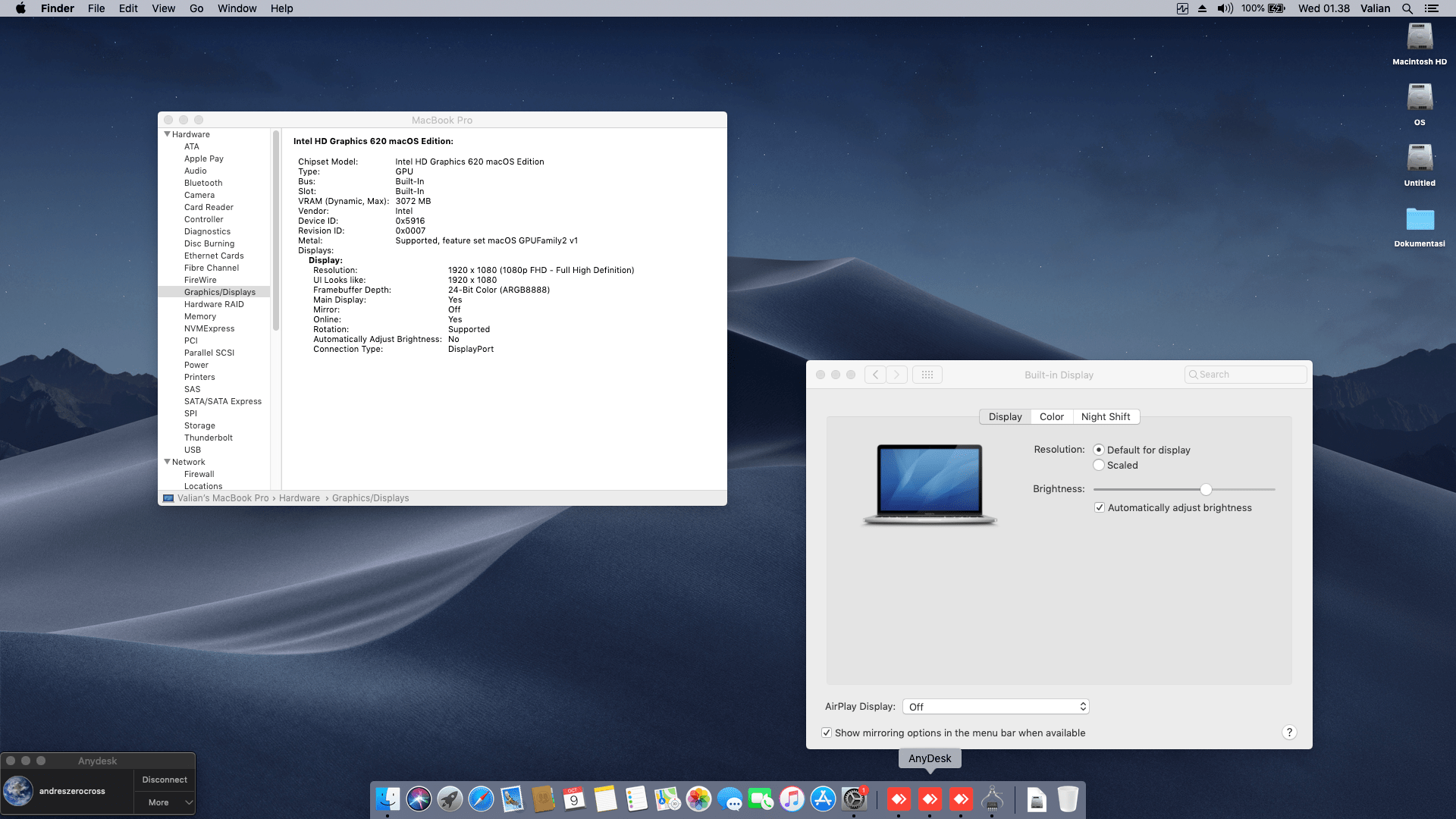Select NVMExpress in the hardware list
This screenshot has width=1456, height=819.
click(x=209, y=328)
